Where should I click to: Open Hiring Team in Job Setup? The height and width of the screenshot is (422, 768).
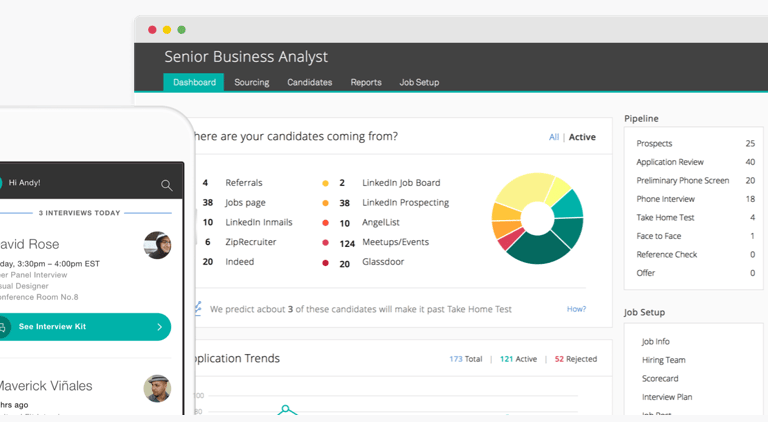pyautogui.click(x=663, y=360)
